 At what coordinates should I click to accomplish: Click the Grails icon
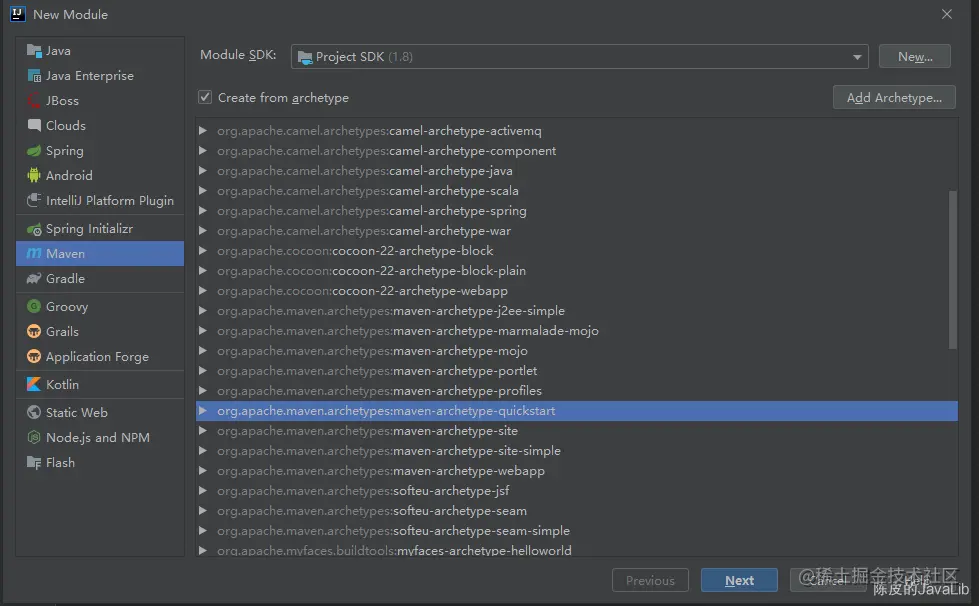coord(34,331)
